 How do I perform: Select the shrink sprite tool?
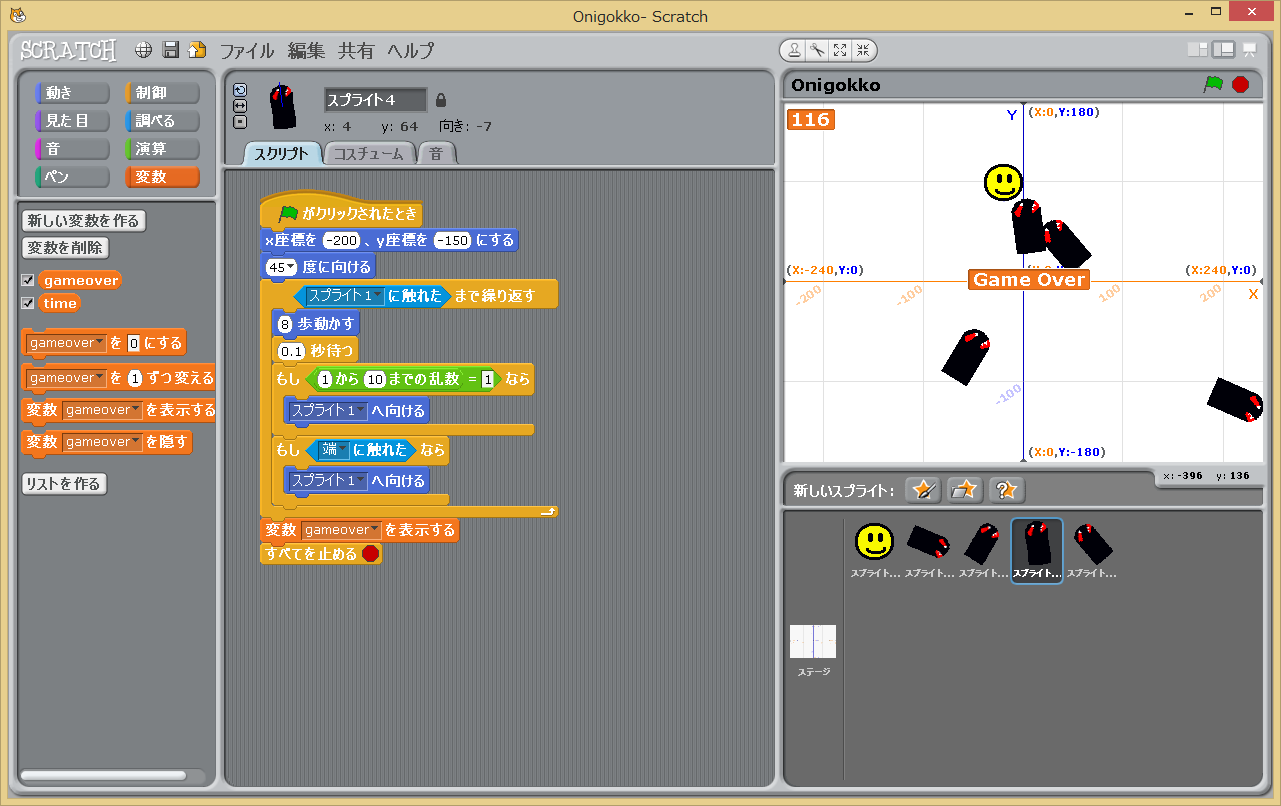[863, 50]
